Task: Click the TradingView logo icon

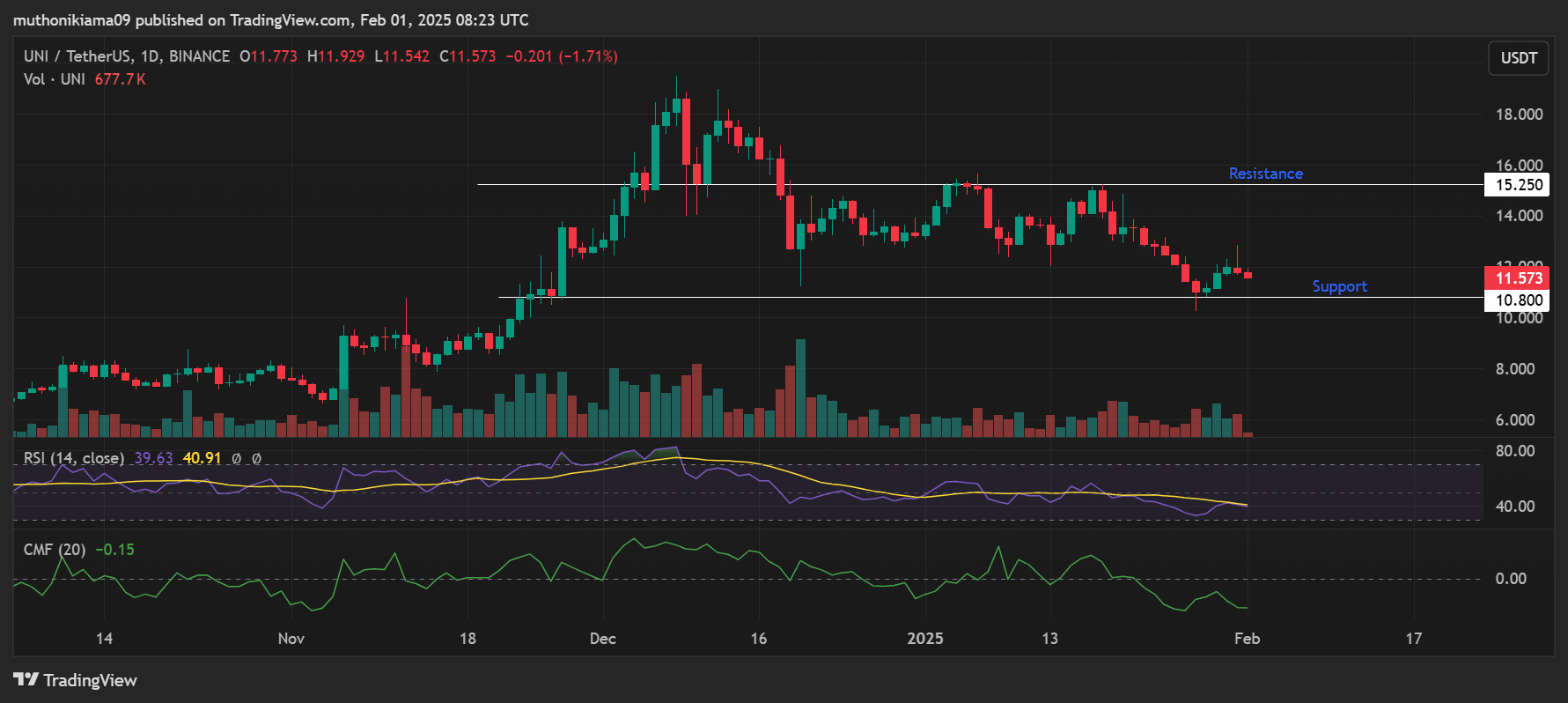Action: click(x=26, y=679)
